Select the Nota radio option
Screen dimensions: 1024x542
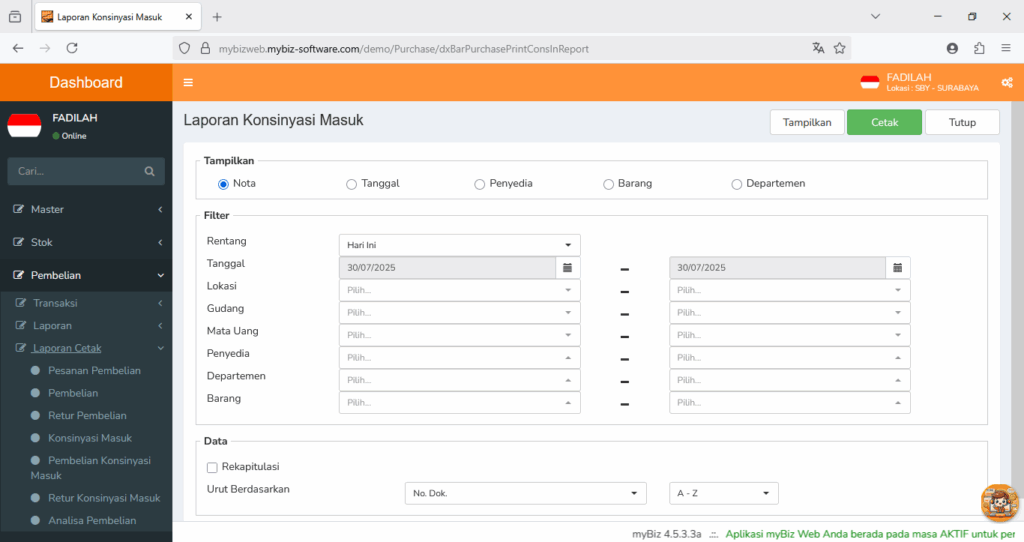(x=223, y=184)
